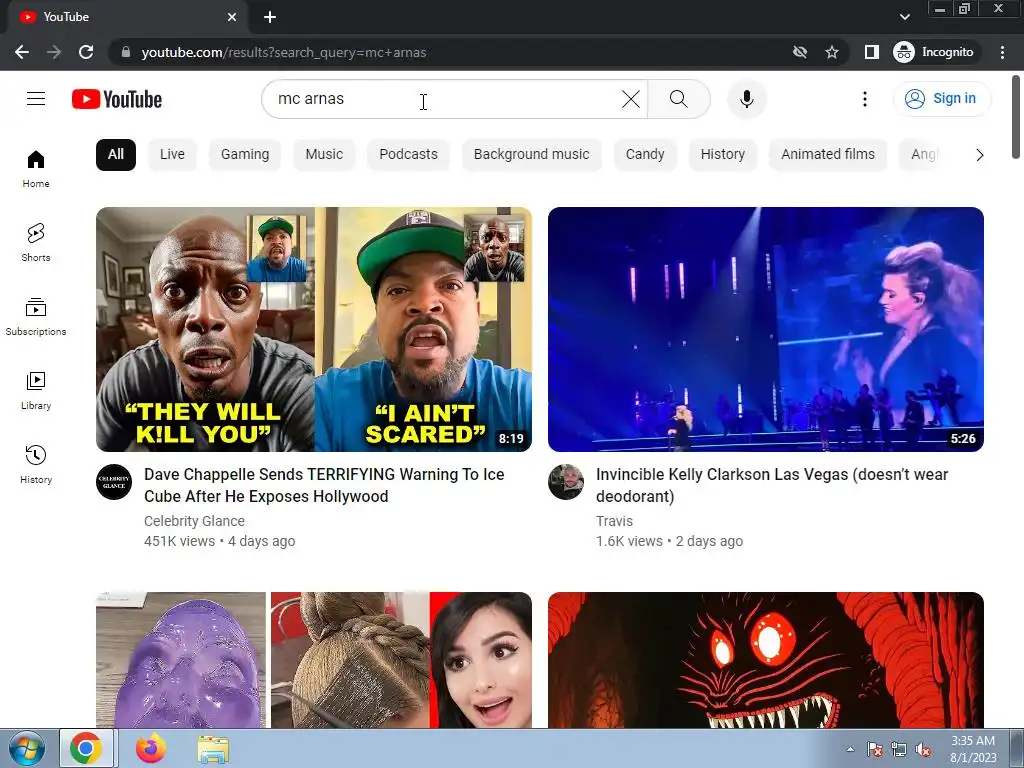This screenshot has height=768, width=1024.
Task: Select the Candy filter chip
Action: click(x=645, y=155)
